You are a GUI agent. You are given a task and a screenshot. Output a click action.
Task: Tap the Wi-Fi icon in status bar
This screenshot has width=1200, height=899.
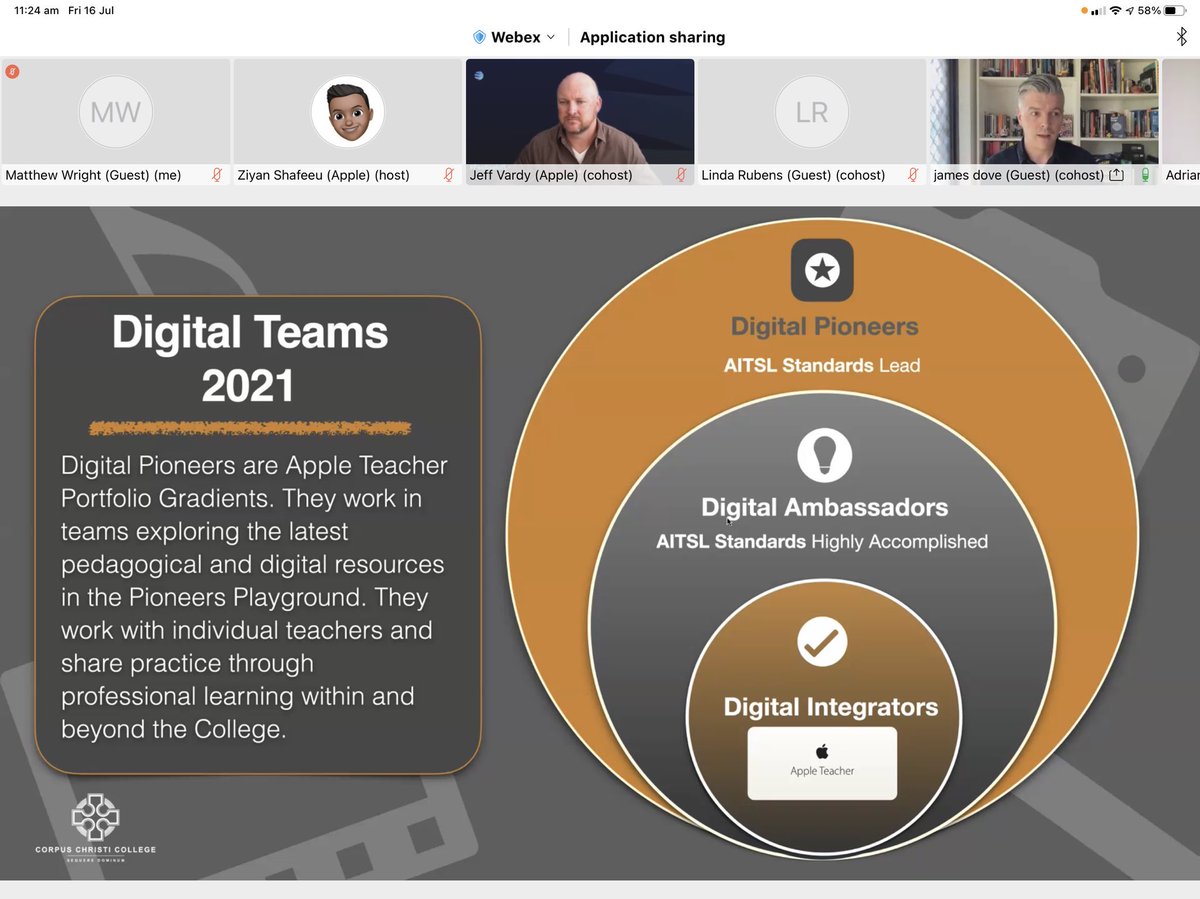click(1115, 10)
